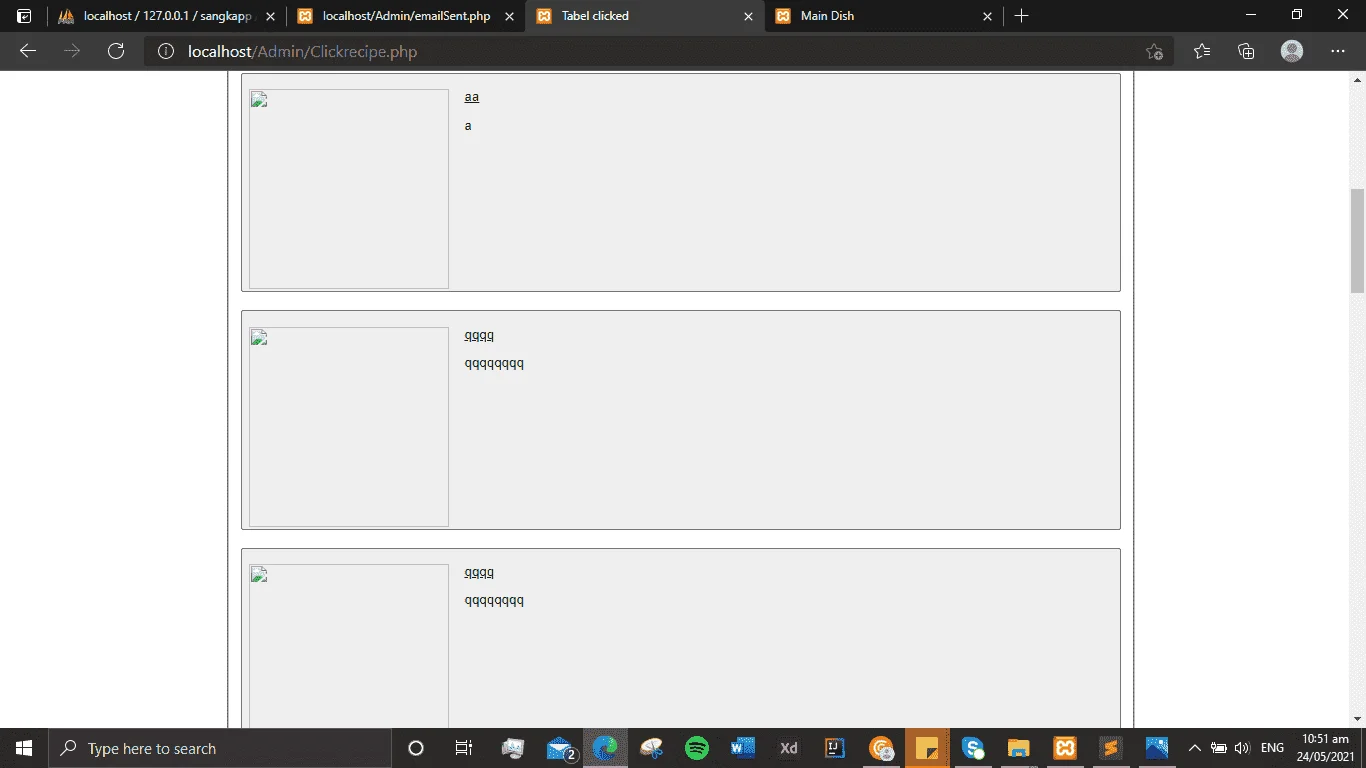Focus the address bar showing localhost/Admin/Clickrecipe.php
This screenshot has height=768, width=1366.
[660, 52]
